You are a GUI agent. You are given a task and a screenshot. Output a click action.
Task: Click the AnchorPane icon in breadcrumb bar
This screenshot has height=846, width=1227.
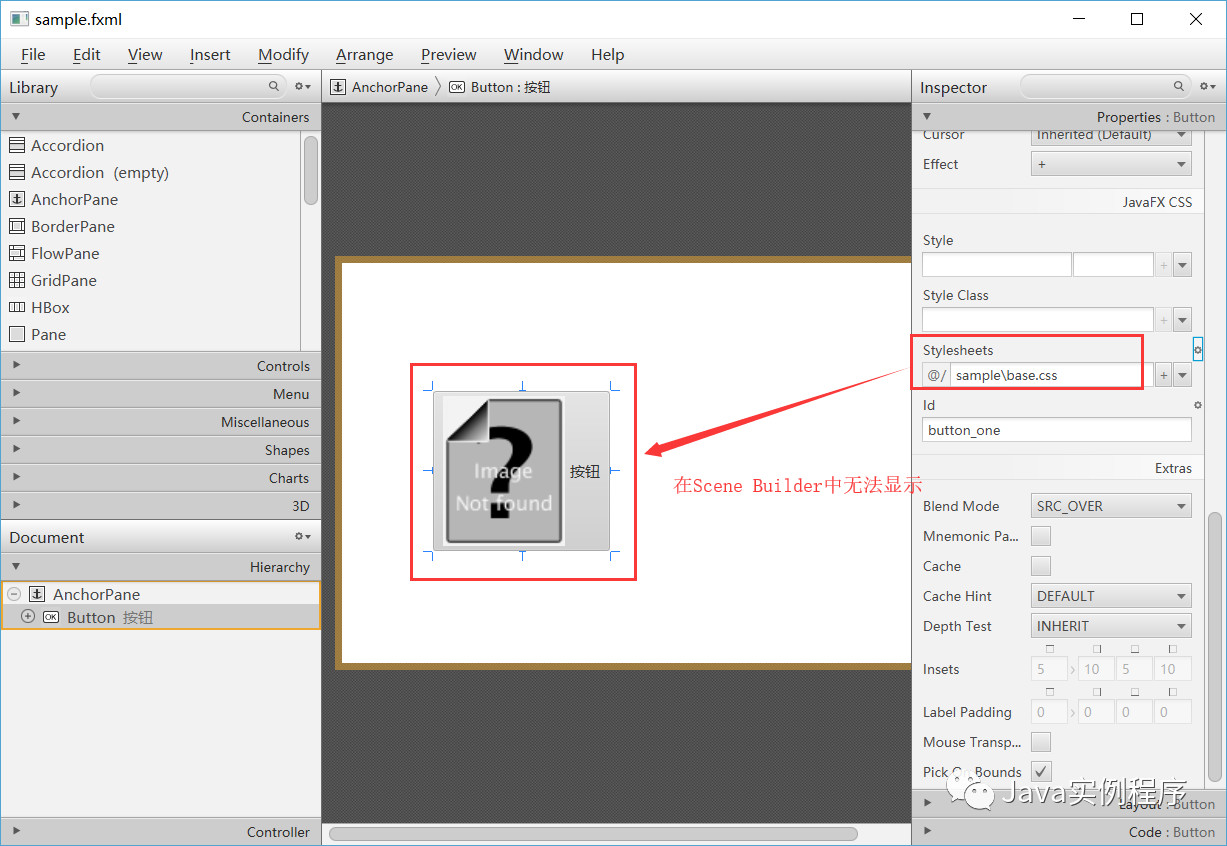(x=337, y=87)
